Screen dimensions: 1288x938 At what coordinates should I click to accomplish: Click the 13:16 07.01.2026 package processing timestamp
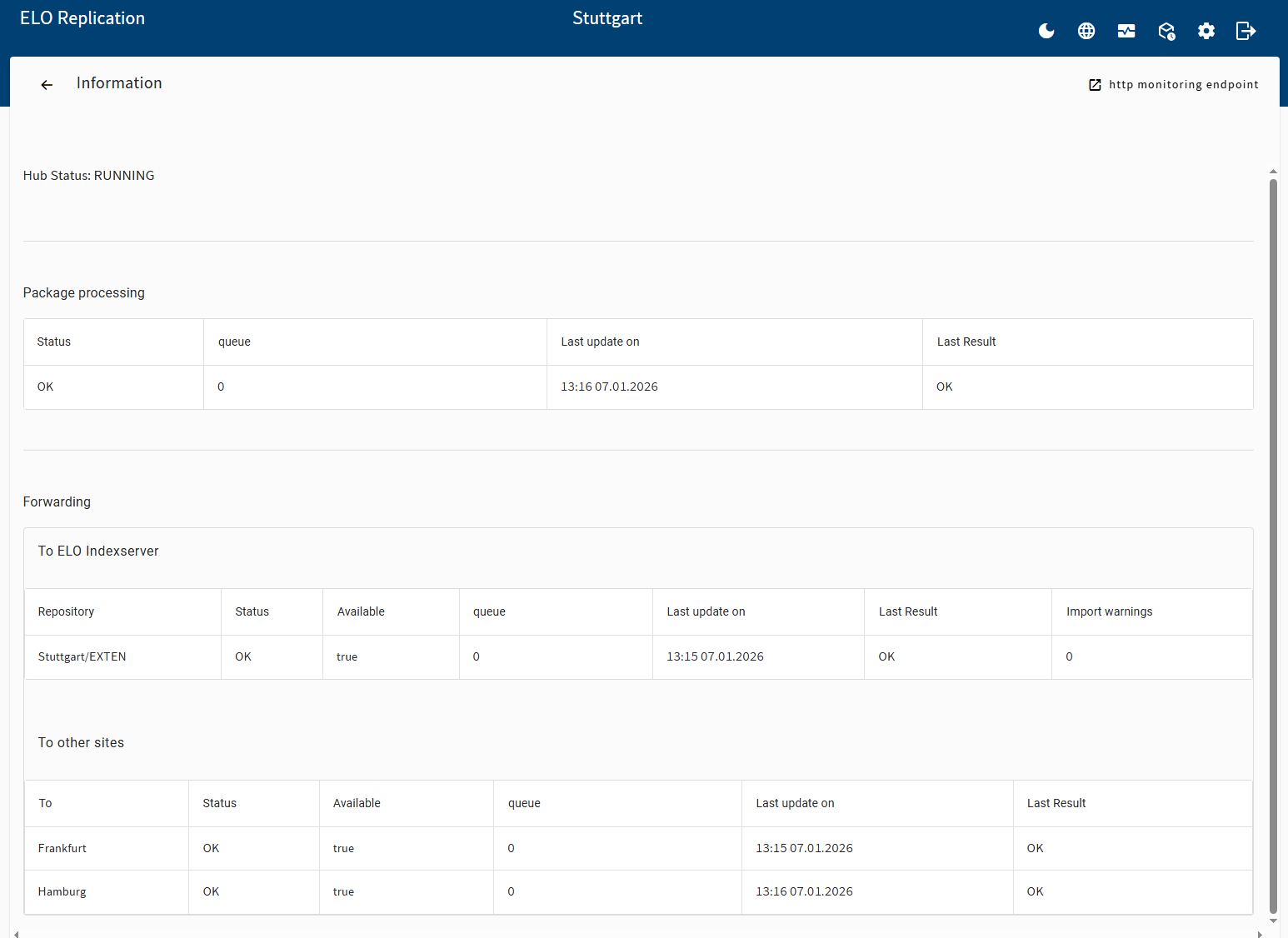pyautogui.click(x=609, y=387)
